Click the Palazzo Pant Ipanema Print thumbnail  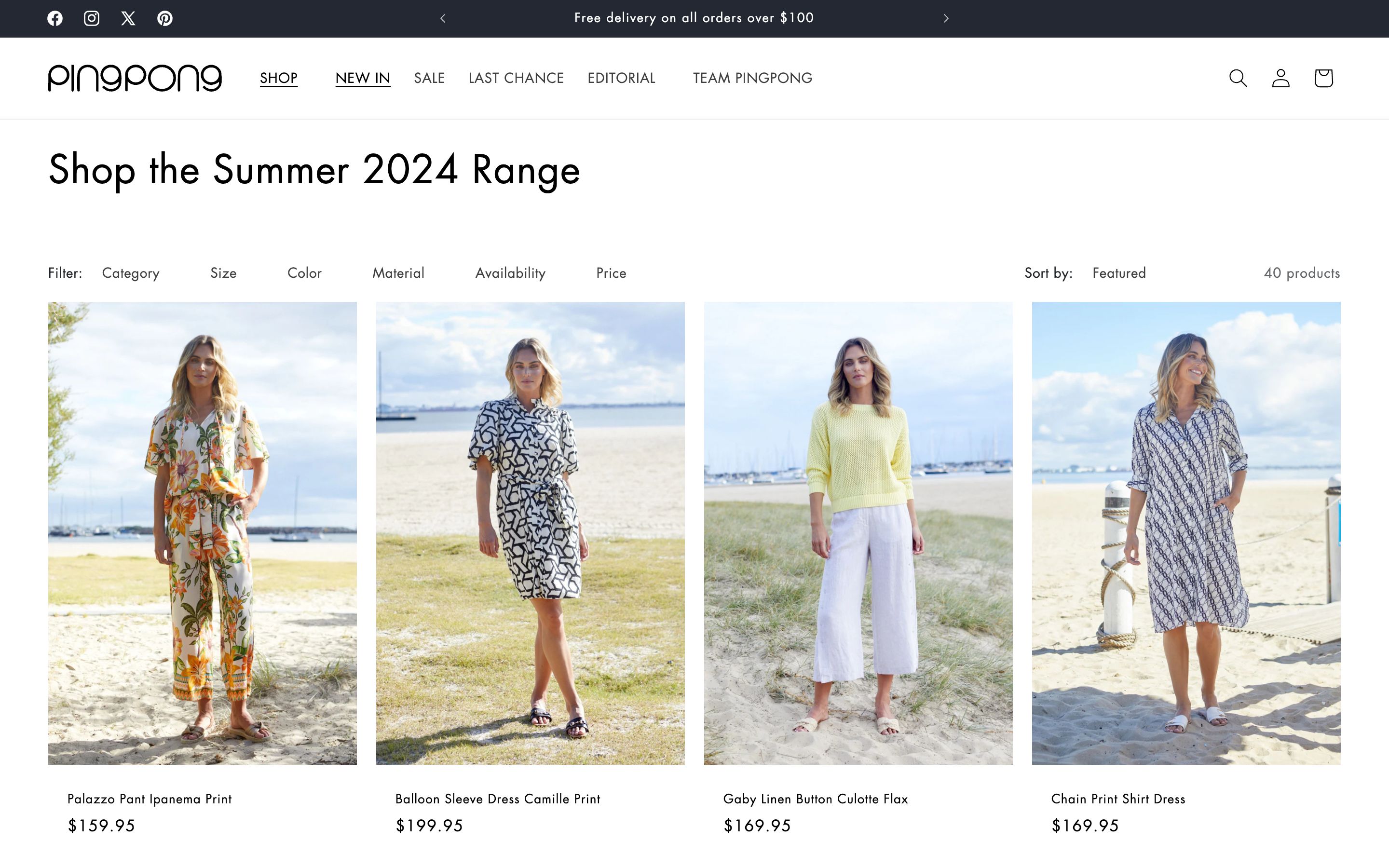[203, 534]
